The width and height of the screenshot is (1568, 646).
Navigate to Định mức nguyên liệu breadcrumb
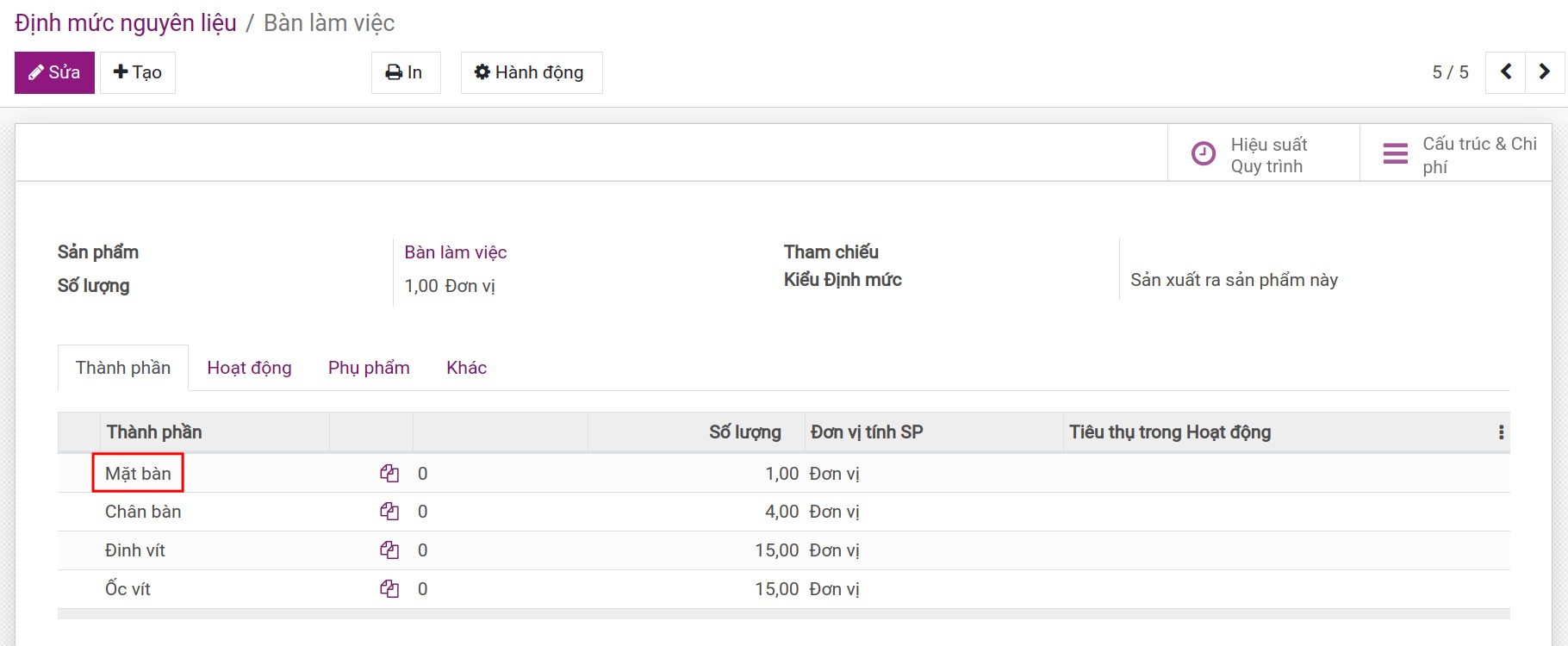pyautogui.click(x=126, y=23)
